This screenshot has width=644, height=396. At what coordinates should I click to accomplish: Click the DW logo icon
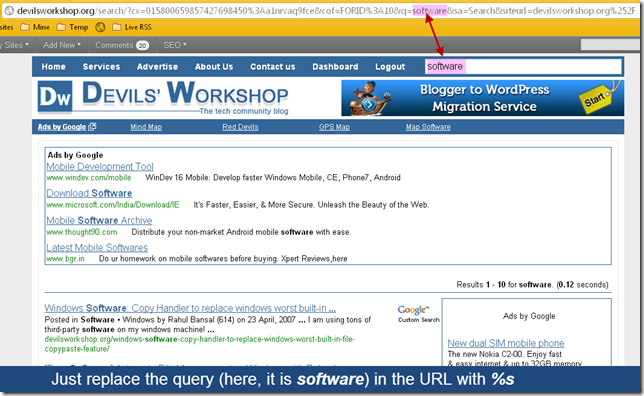point(55,97)
